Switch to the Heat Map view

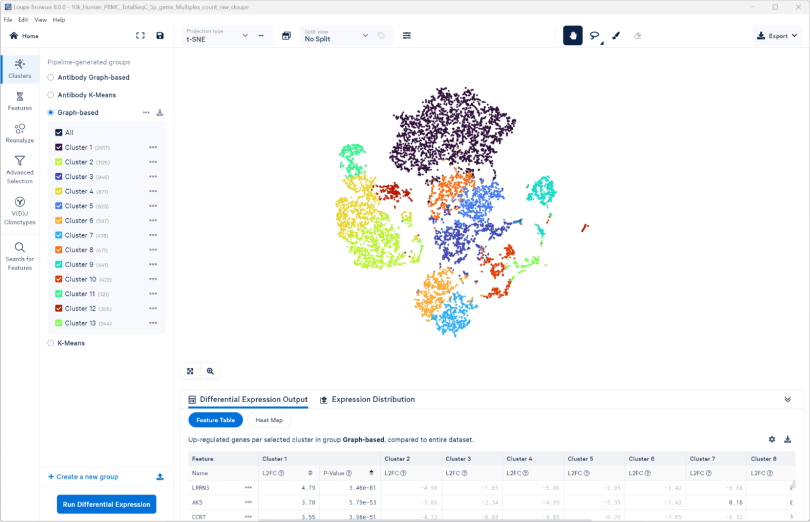click(x=269, y=420)
